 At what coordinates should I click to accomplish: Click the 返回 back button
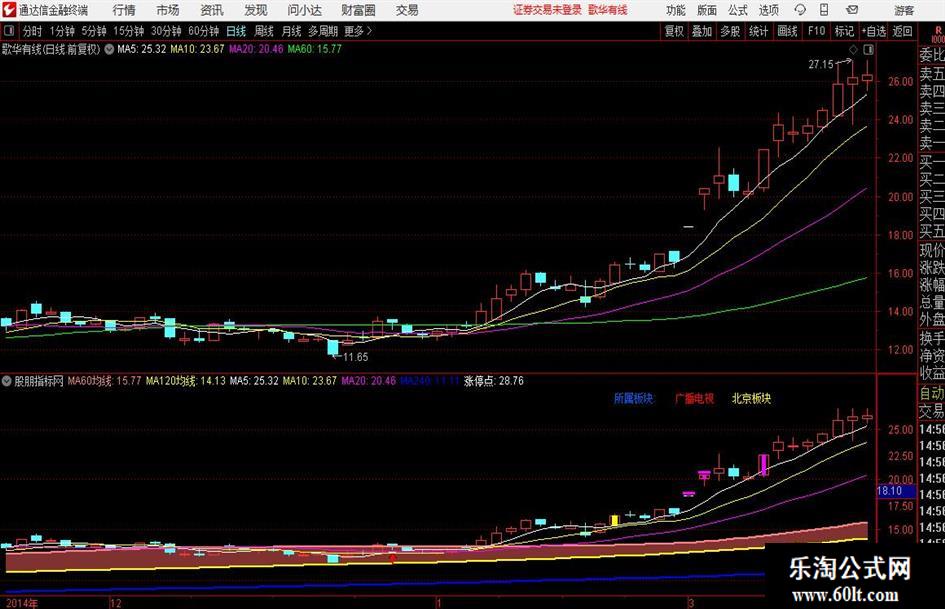pos(902,31)
